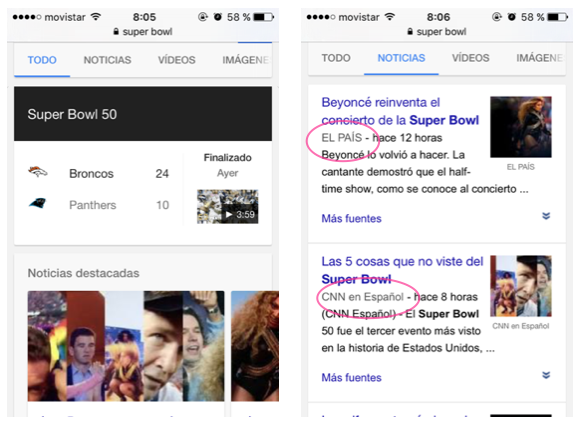This screenshot has width=581, height=433.
Task: Open IMÁGENES tab in left phone
Action: point(246,60)
